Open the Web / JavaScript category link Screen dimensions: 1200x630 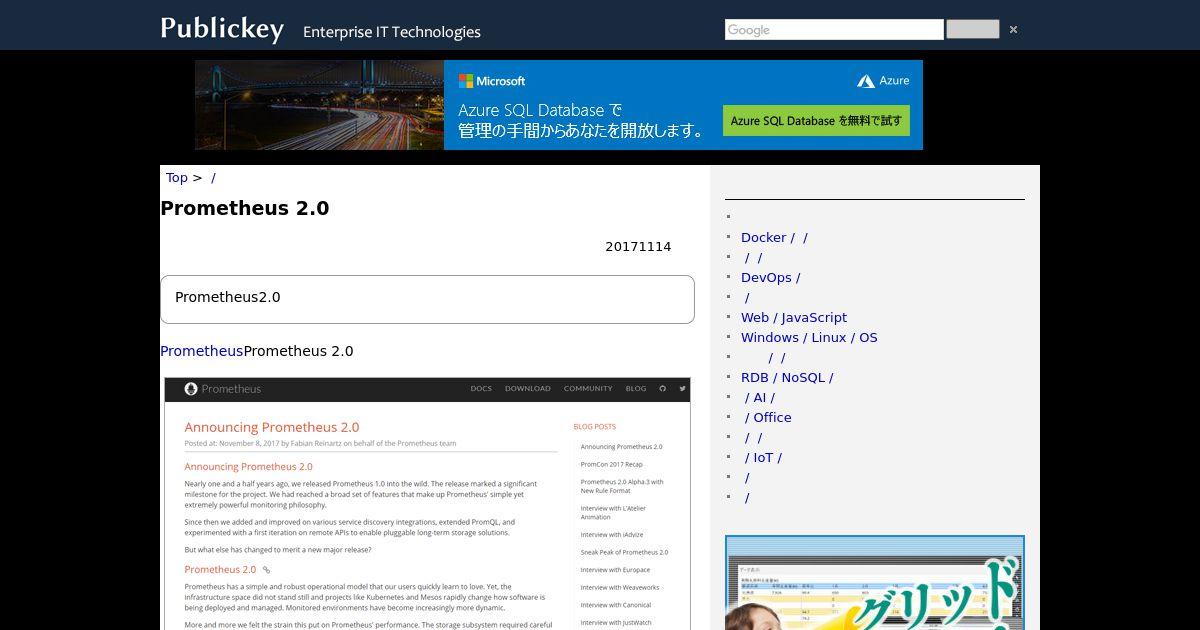click(x=794, y=317)
